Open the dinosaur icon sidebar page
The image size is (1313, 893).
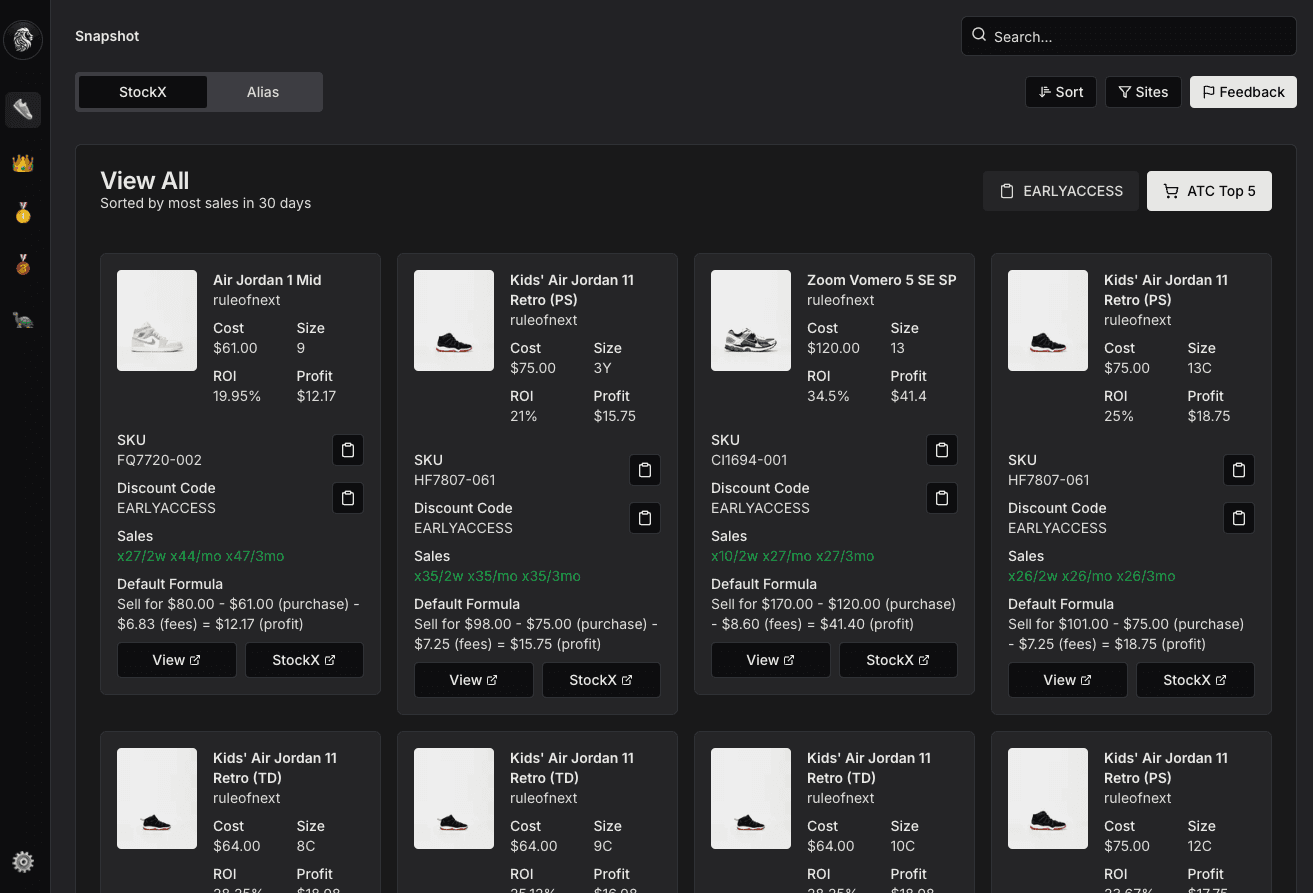[x=23, y=319]
